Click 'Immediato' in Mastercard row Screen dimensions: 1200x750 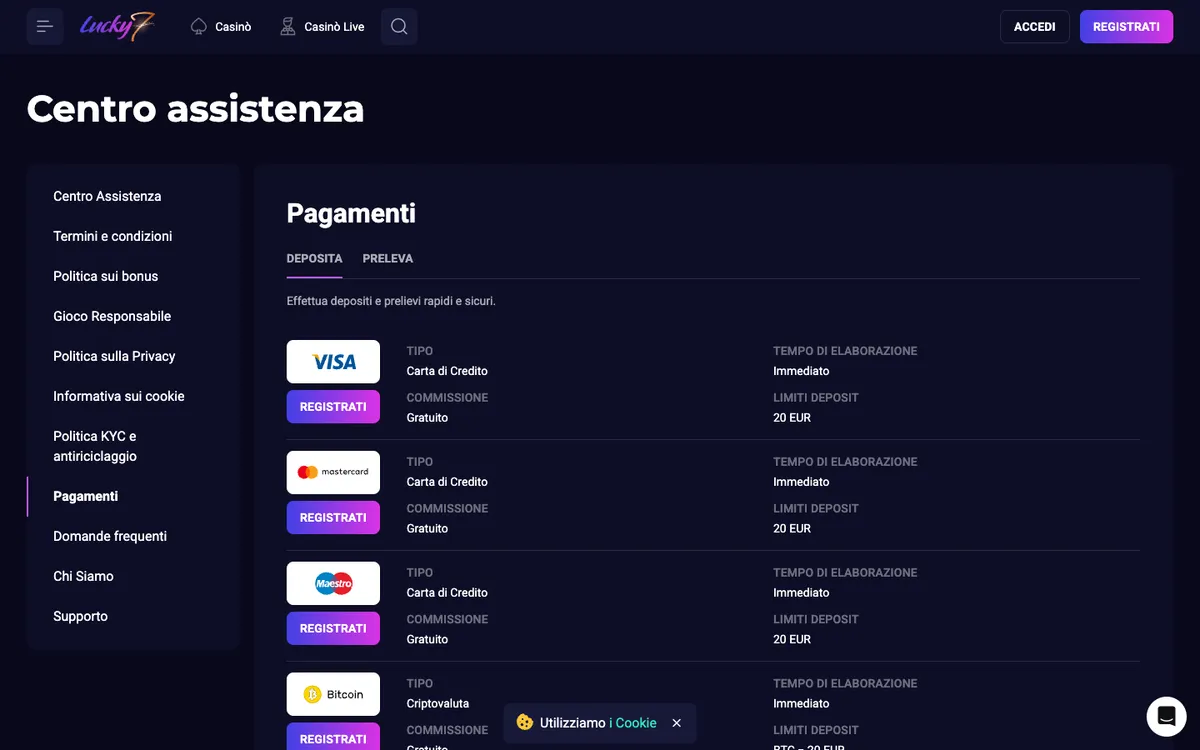801,482
